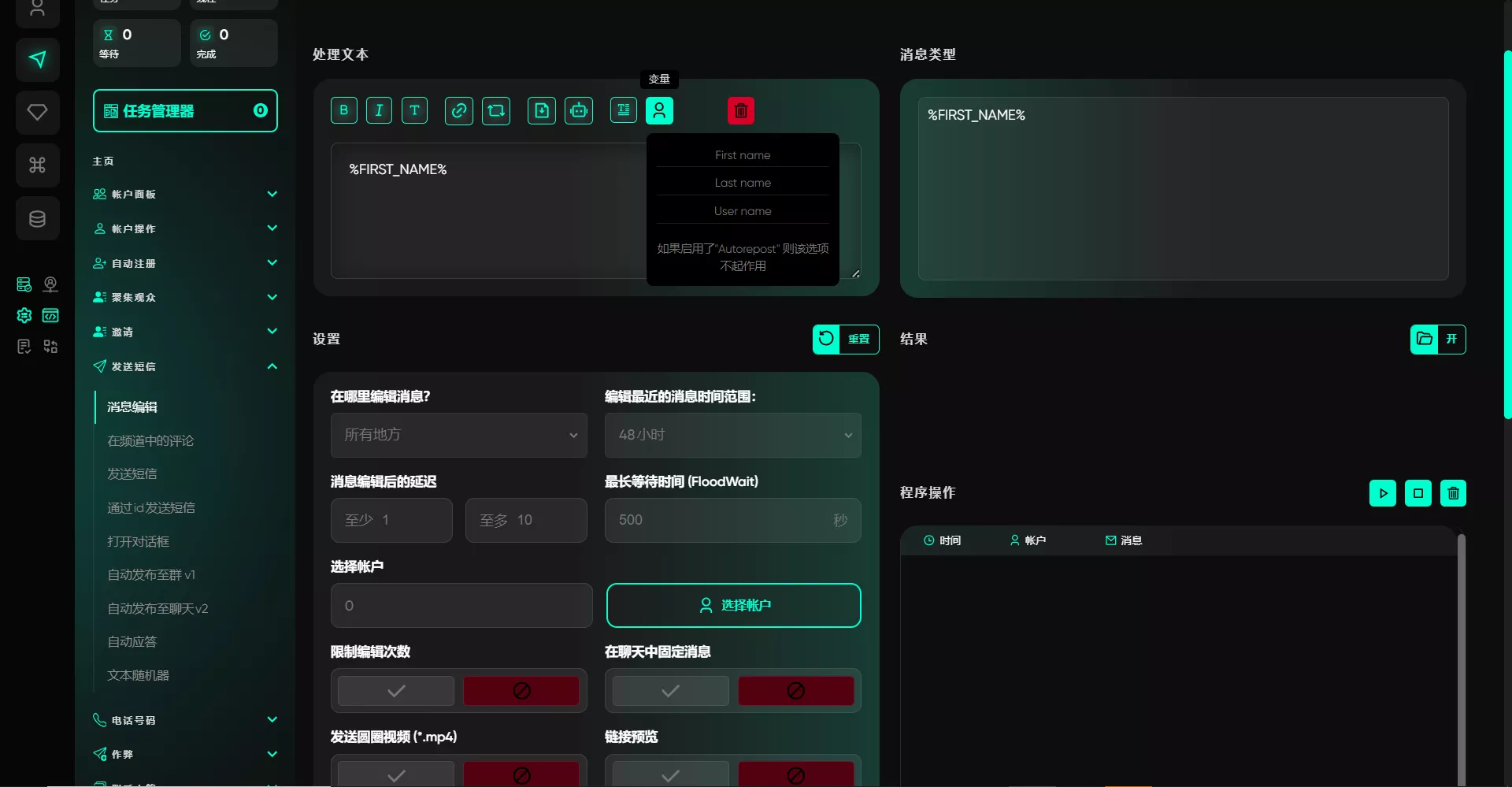
Task: Click the repeat arrows toolbar icon
Action: 496,110
